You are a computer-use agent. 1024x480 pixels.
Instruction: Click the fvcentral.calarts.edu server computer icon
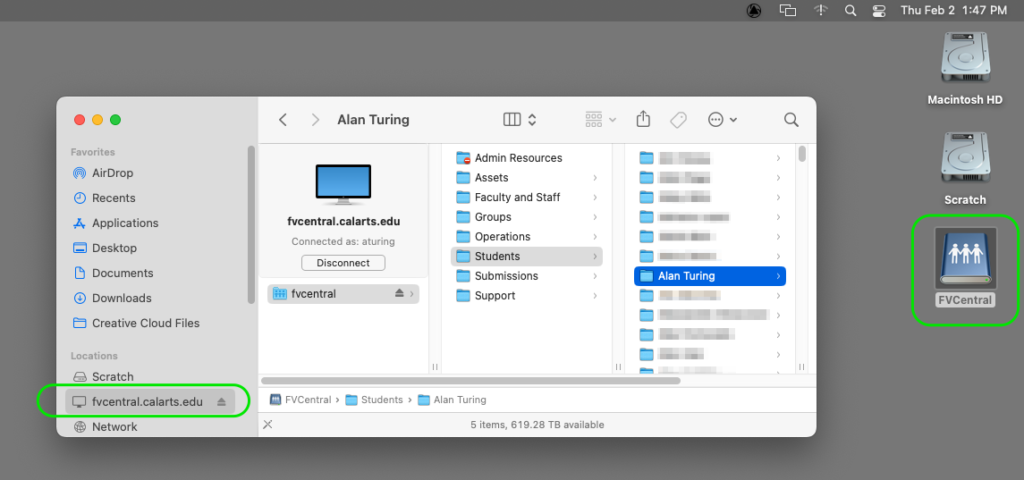click(x=343, y=185)
